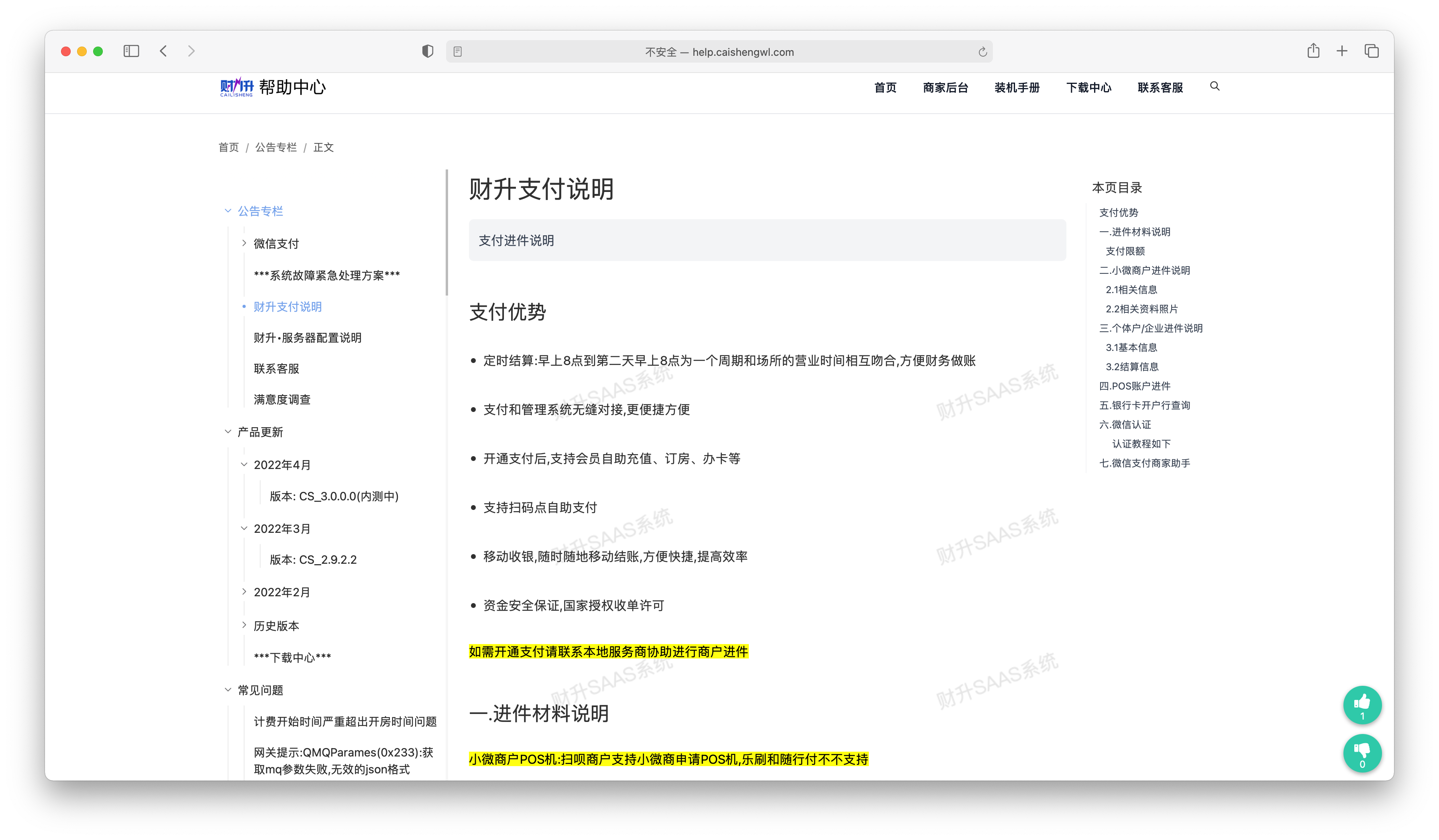
Task: Open 联系客服 in top navigation
Action: coord(1160,88)
